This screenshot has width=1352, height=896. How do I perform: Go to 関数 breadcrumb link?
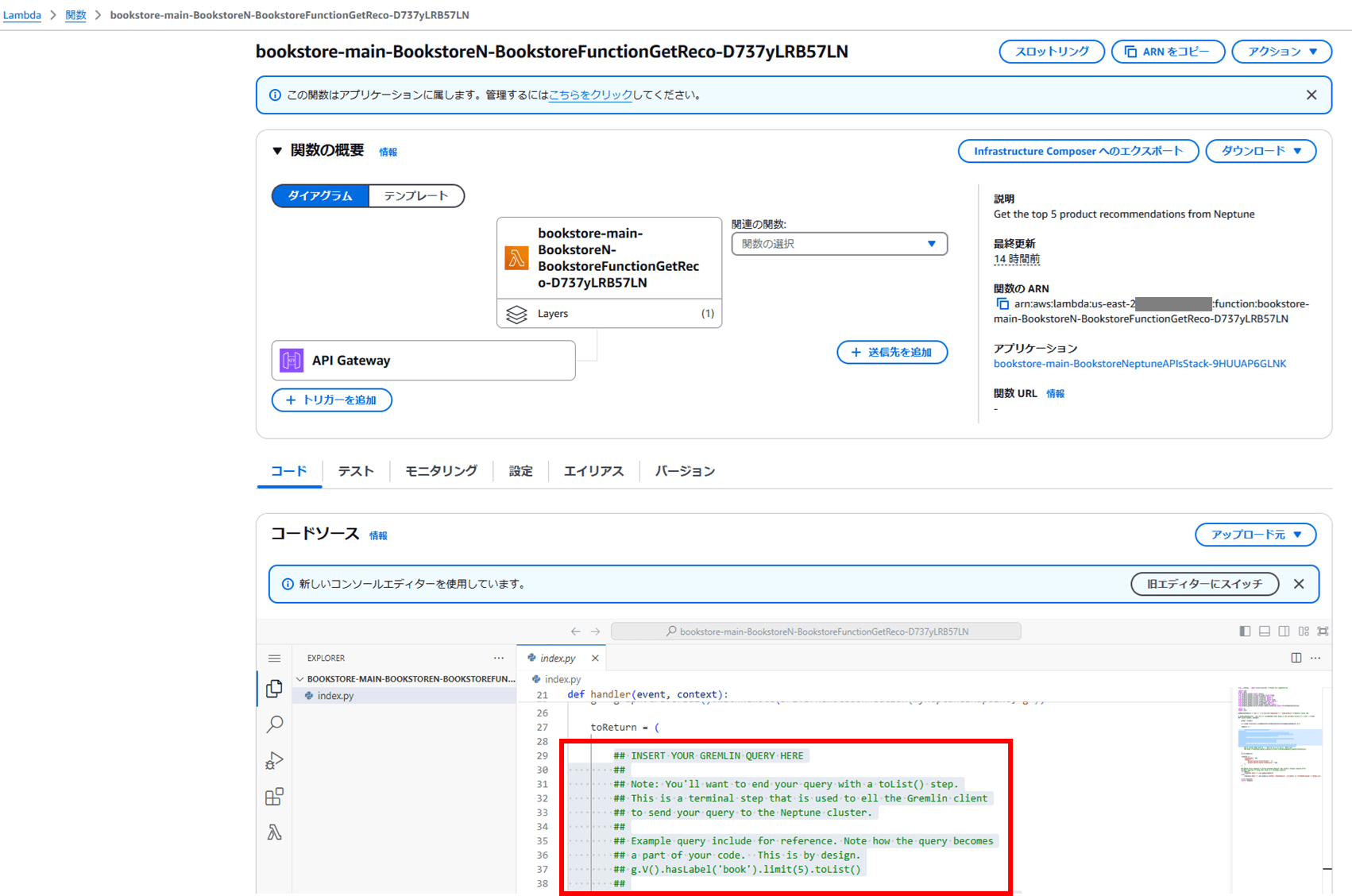pyautogui.click(x=75, y=15)
